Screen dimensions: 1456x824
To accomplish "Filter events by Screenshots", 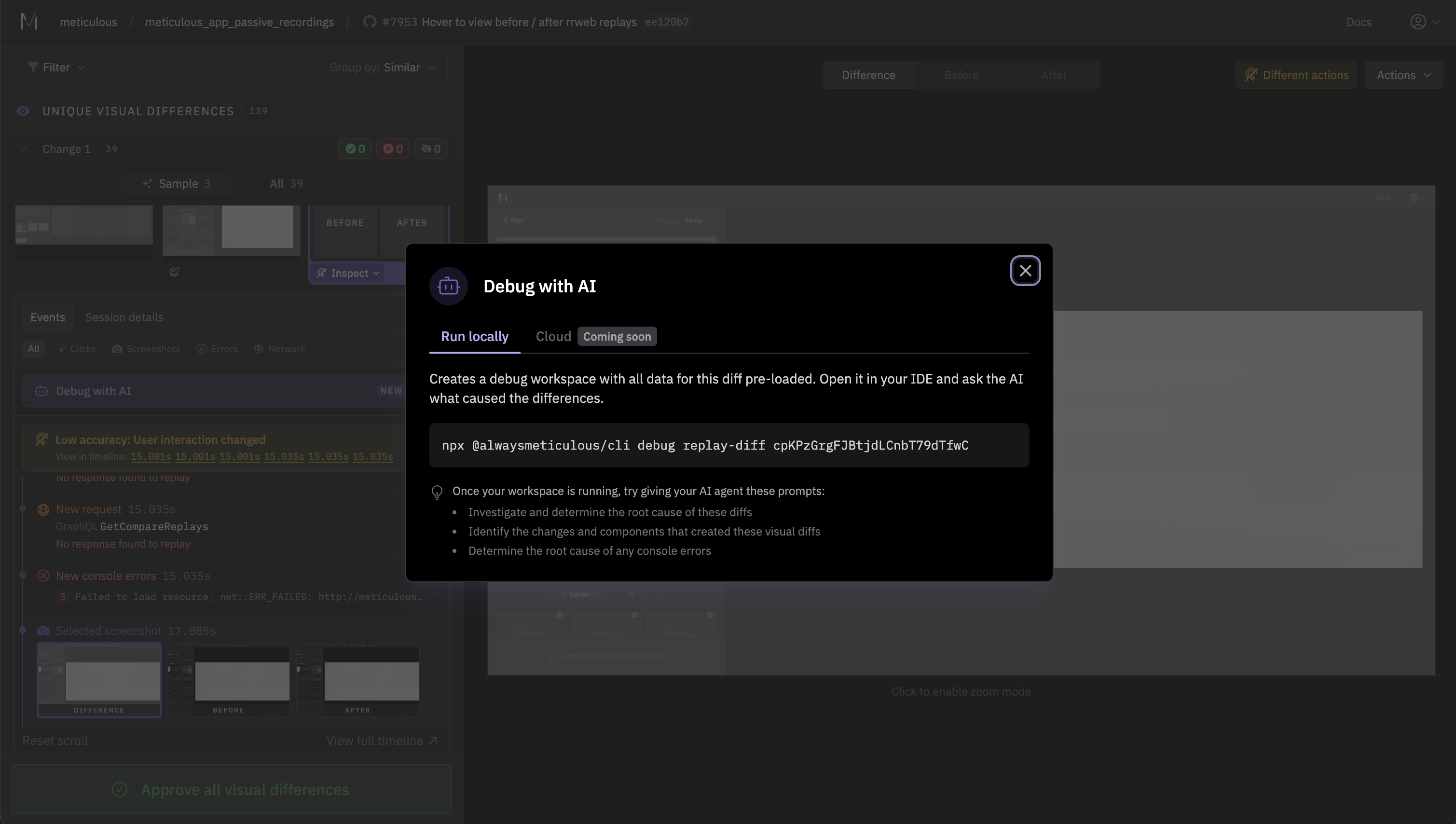I will (146, 349).
